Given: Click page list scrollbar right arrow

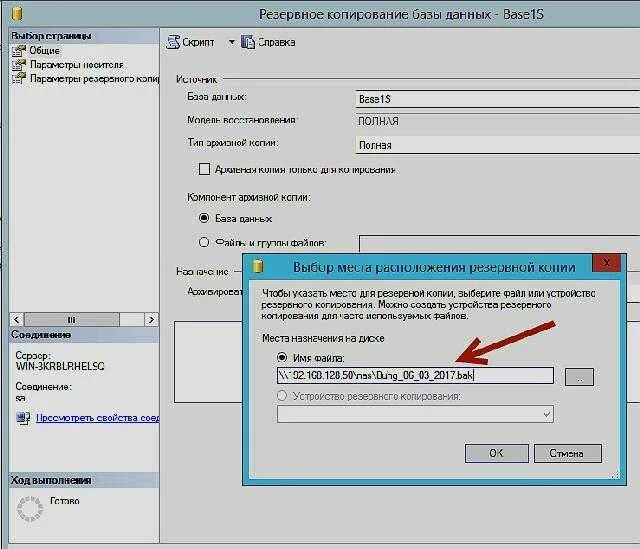Looking at the screenshot, I should [151, 320].
